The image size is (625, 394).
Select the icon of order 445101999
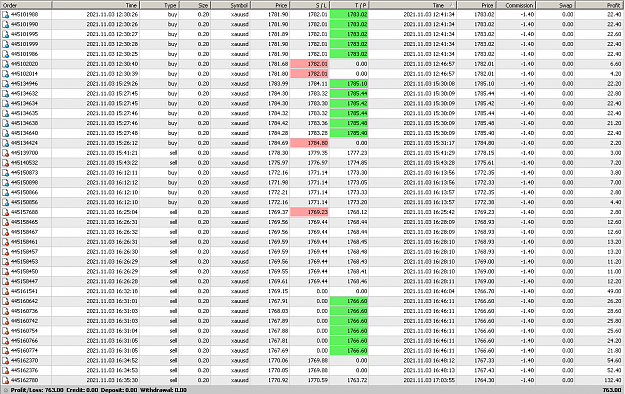[x=5, y=44]
